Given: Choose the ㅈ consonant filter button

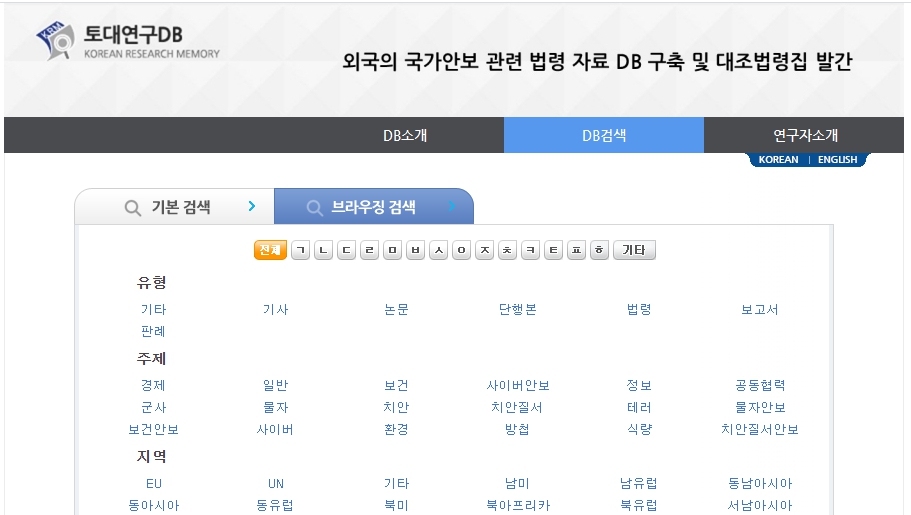Looking at the screenshot, I should tap(484, 251).
